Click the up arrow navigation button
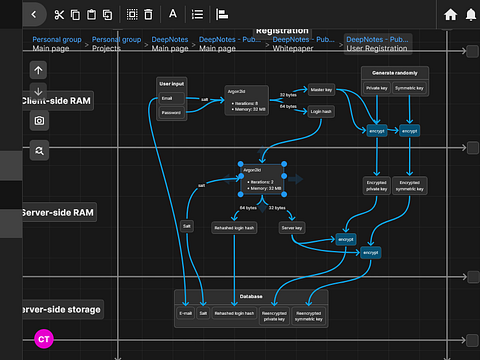The width and height of the screenshot is (480, 360). coord(38,70)
